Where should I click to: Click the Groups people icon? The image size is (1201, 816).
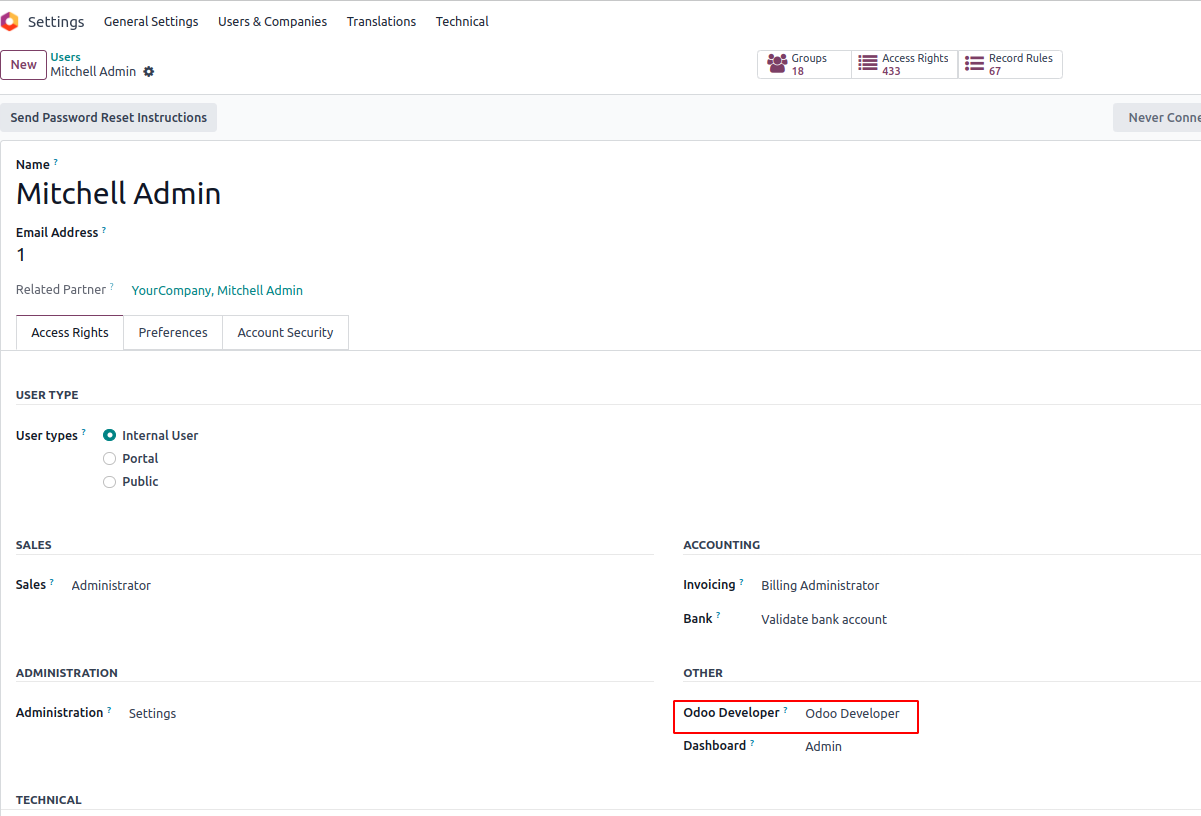(x=777, y=64)
